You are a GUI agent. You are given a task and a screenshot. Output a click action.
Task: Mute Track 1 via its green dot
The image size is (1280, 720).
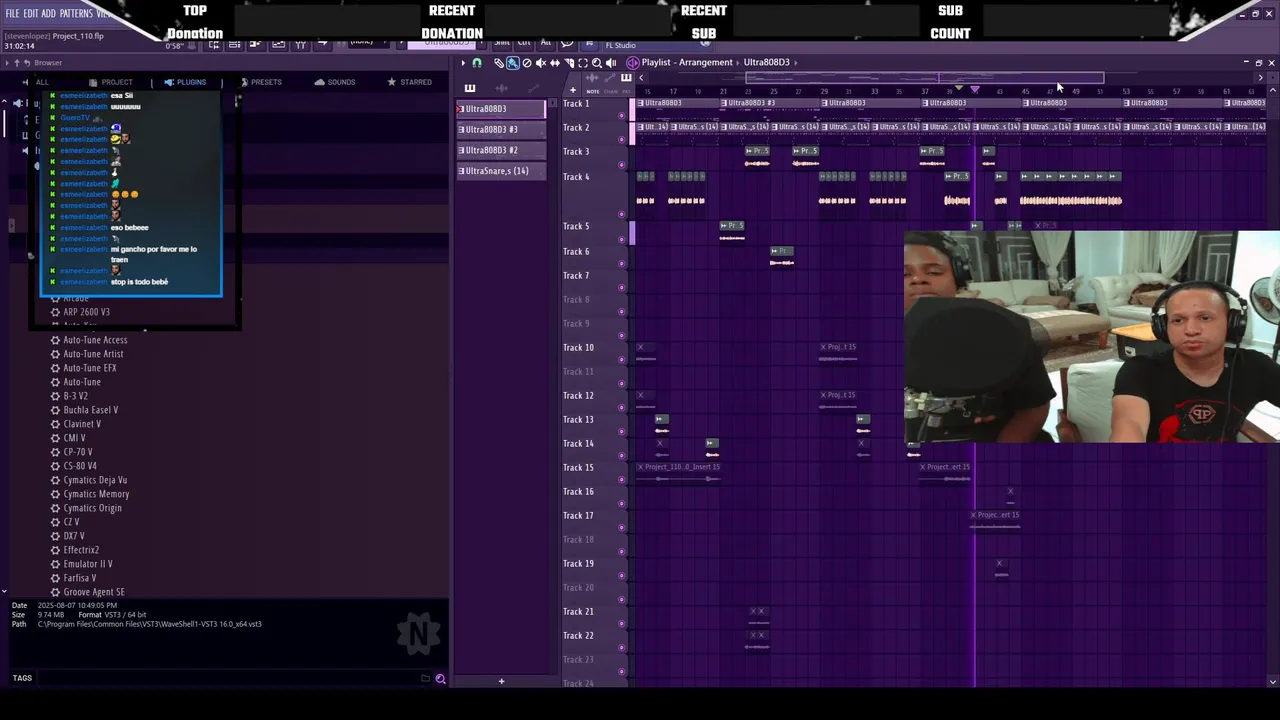622,115
